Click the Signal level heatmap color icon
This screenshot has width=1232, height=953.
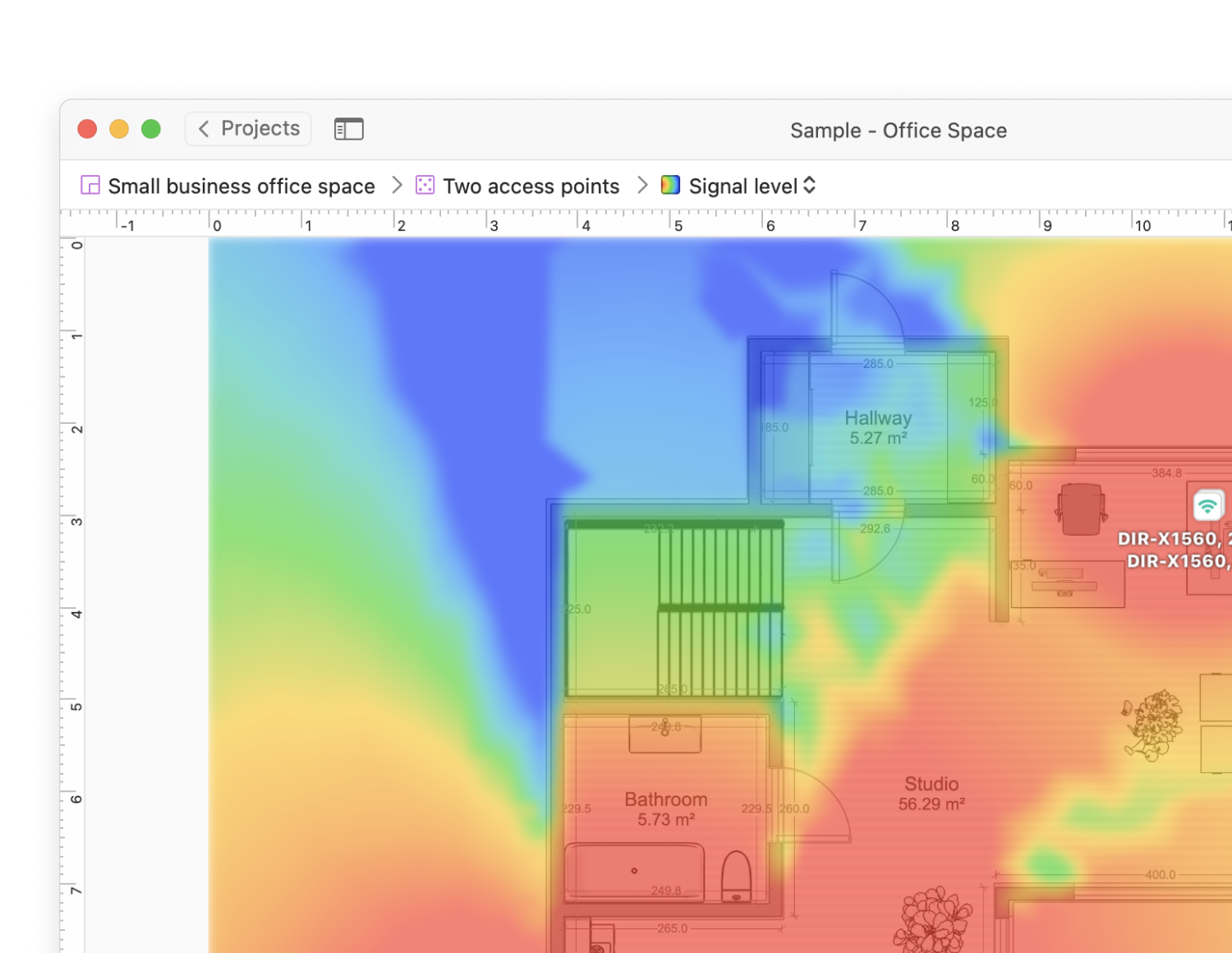670,185
